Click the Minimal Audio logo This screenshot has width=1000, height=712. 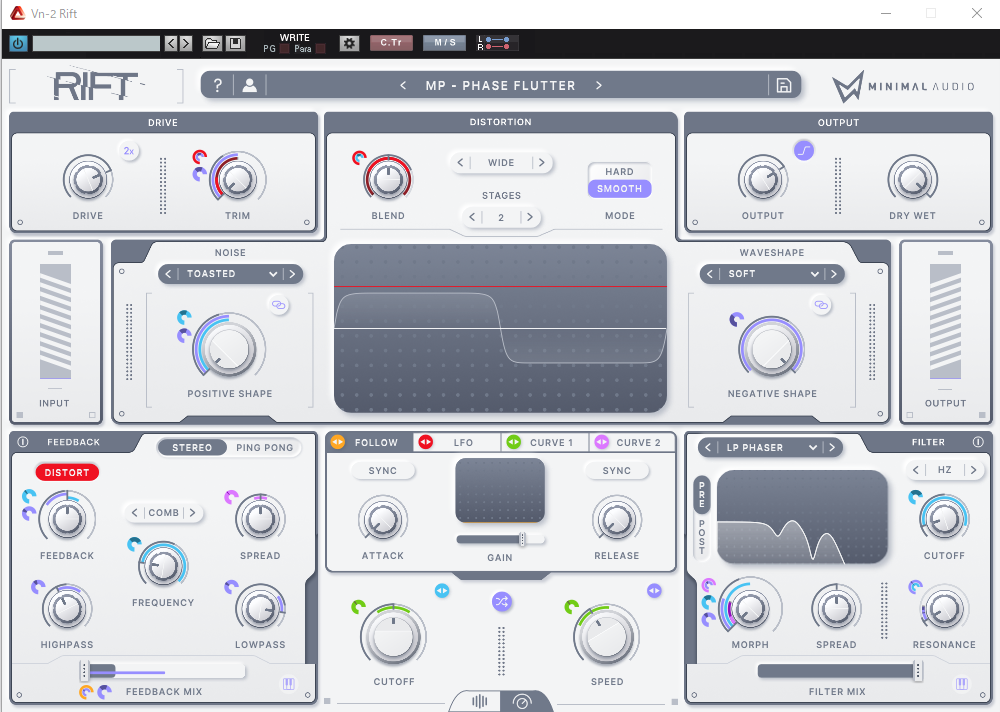click(904, 87)
